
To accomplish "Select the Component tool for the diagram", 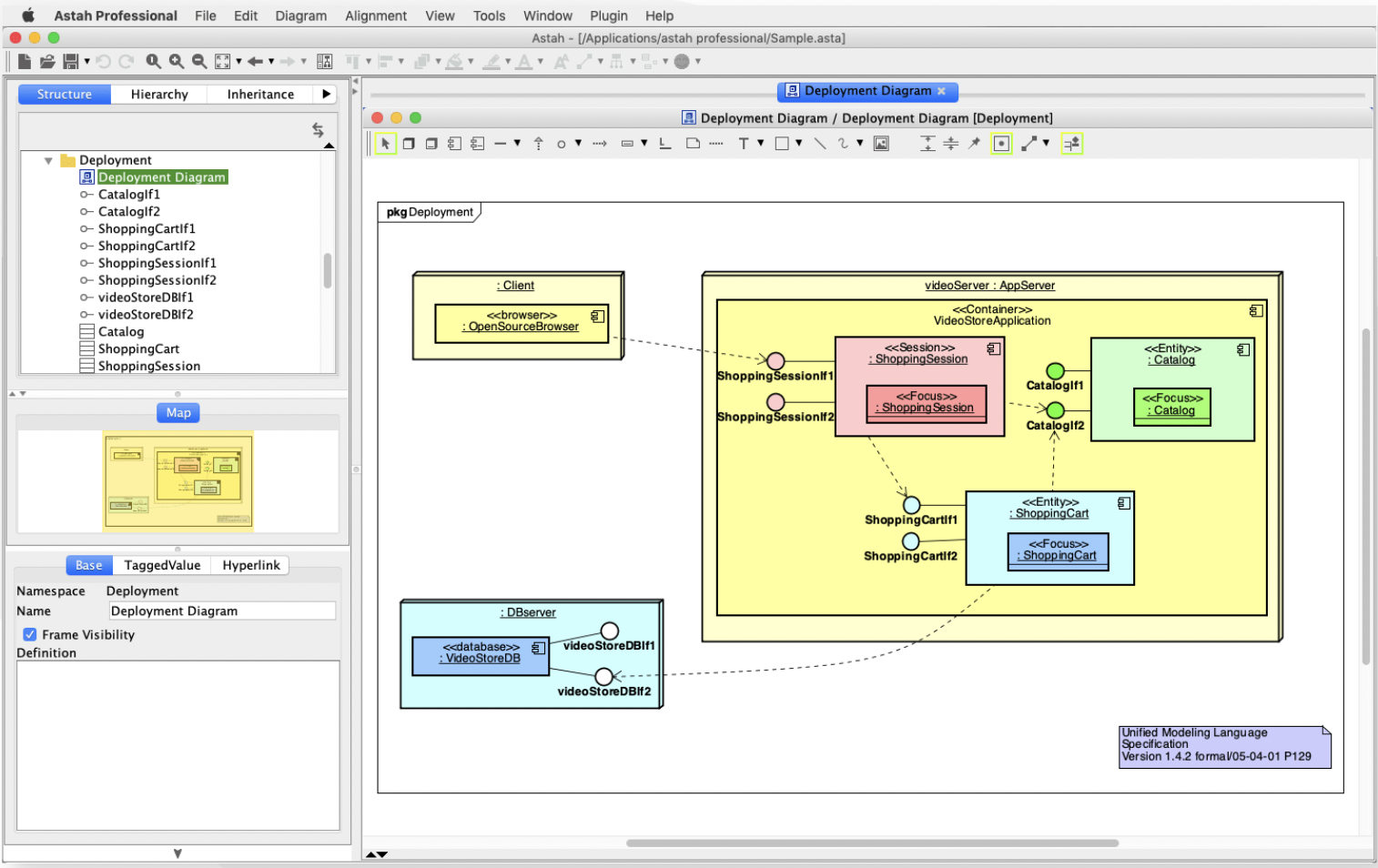I will pos(453,143).
